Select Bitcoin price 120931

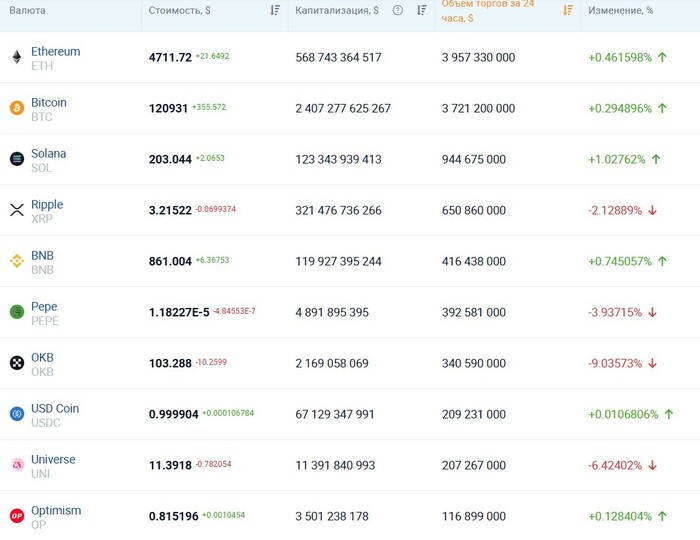[168, 108]
